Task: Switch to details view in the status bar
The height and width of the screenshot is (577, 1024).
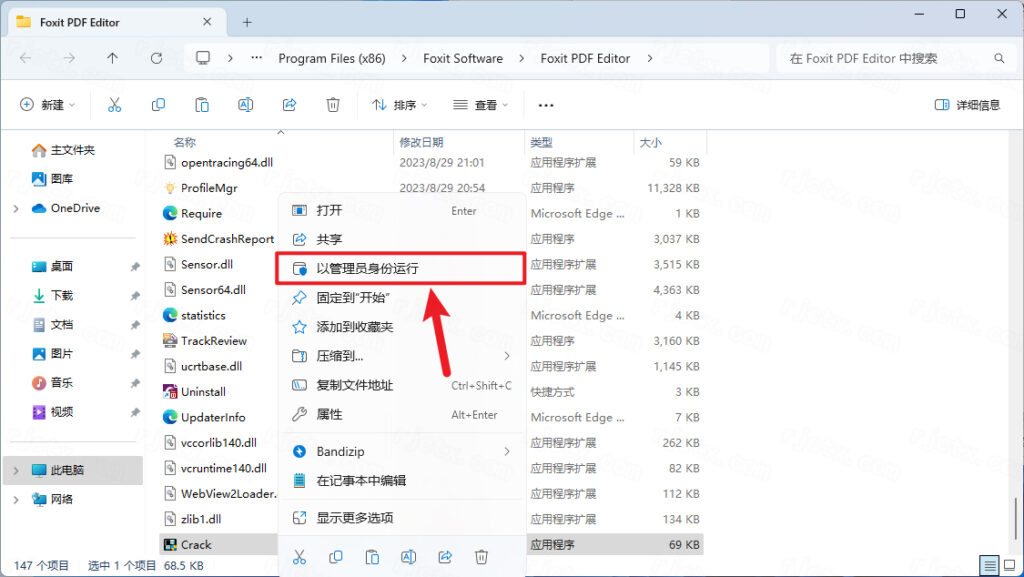Action: coord(989,565)
